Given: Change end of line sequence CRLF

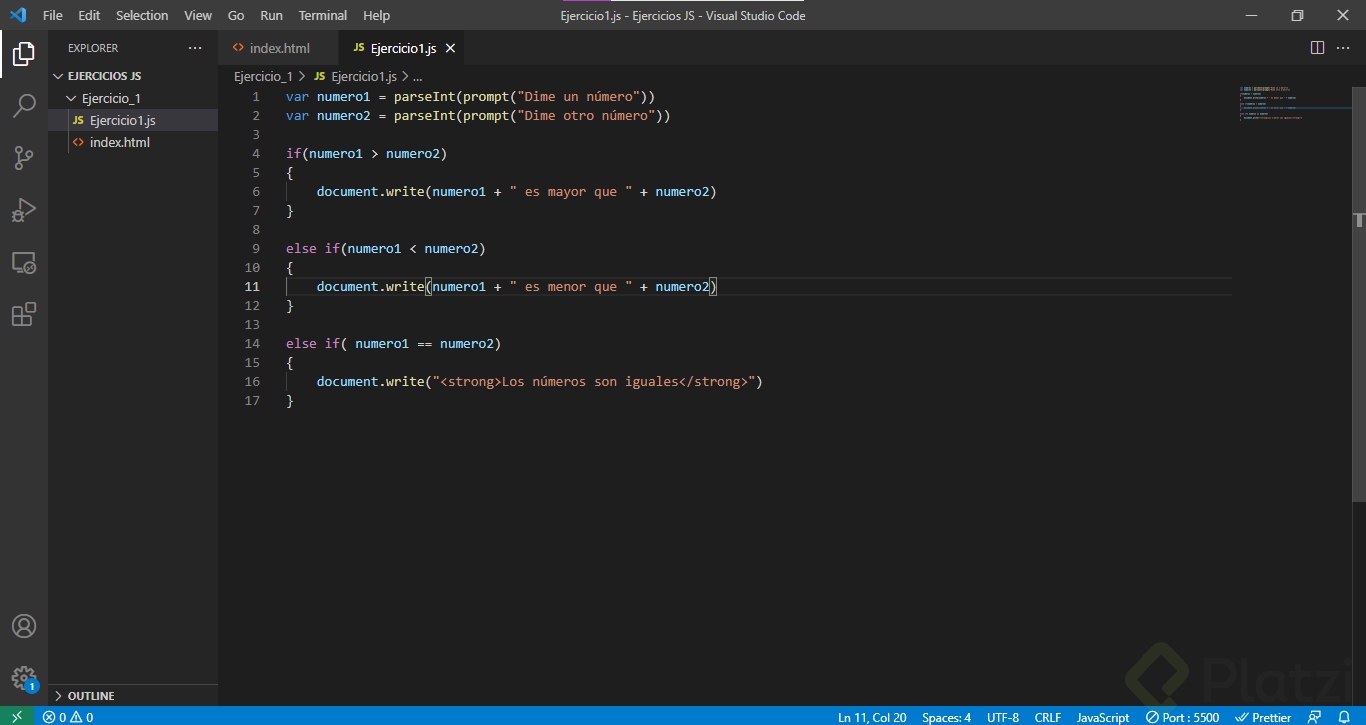Looking at the screenshot, I should pyautogui.click(x=1048, y=717).
